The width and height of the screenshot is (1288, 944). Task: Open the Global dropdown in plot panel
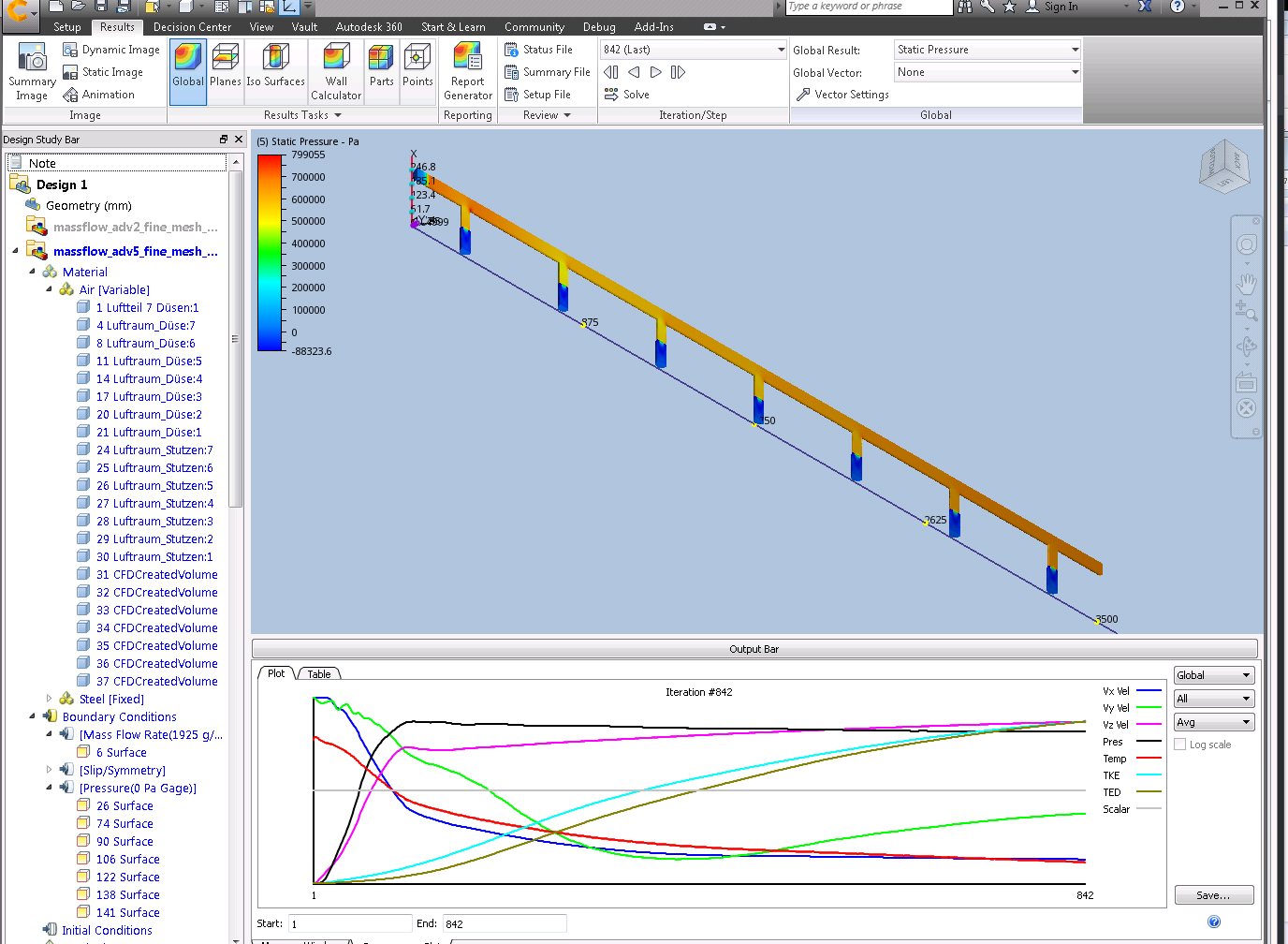click(x=1214, y=675)
